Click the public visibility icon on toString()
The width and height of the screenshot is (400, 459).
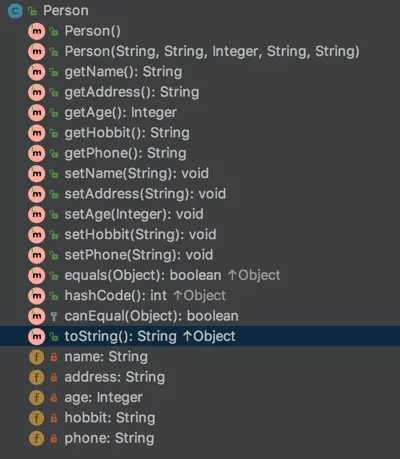tap(54, 337)
